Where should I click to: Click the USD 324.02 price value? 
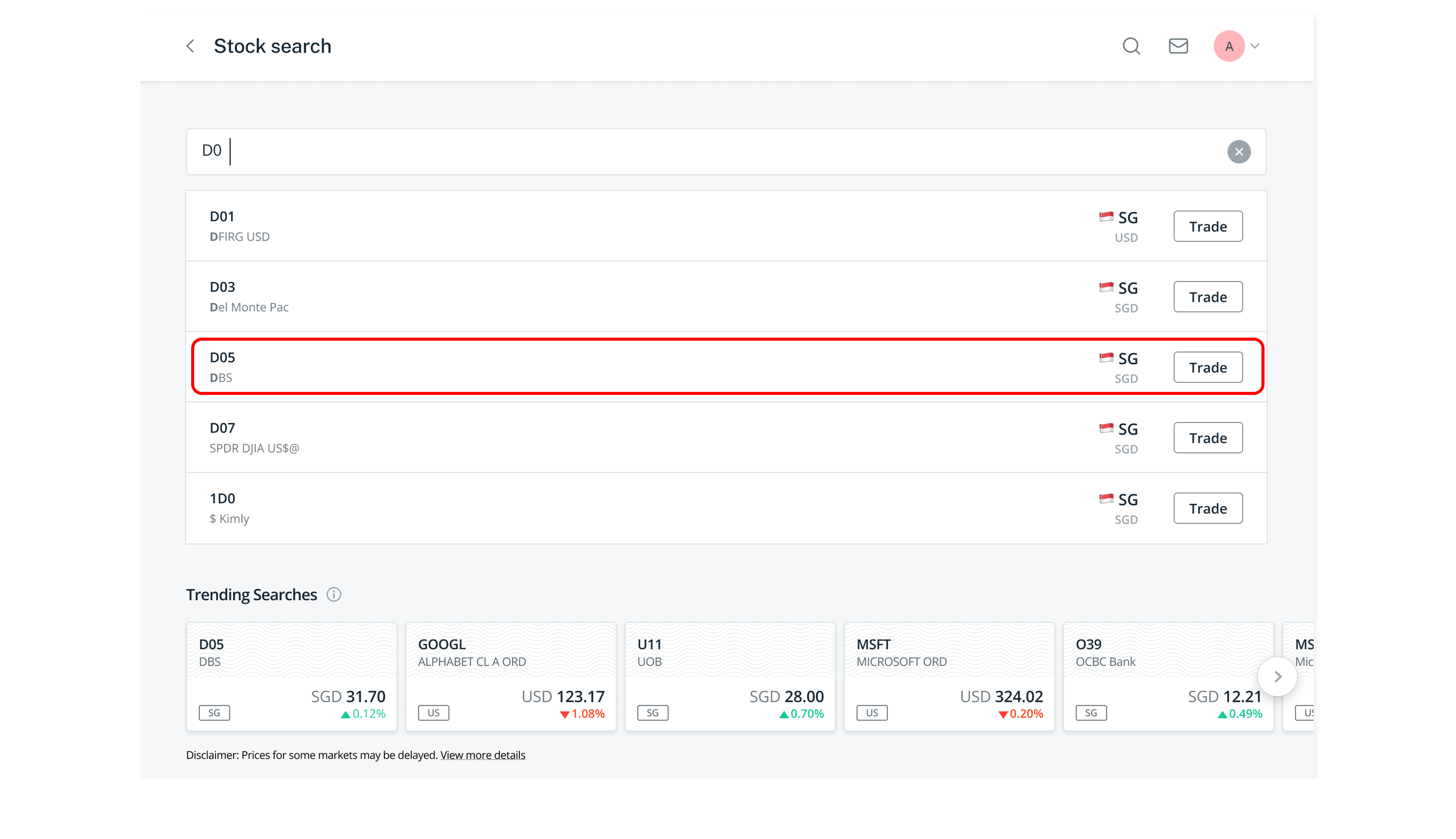tap(1002, 697)
